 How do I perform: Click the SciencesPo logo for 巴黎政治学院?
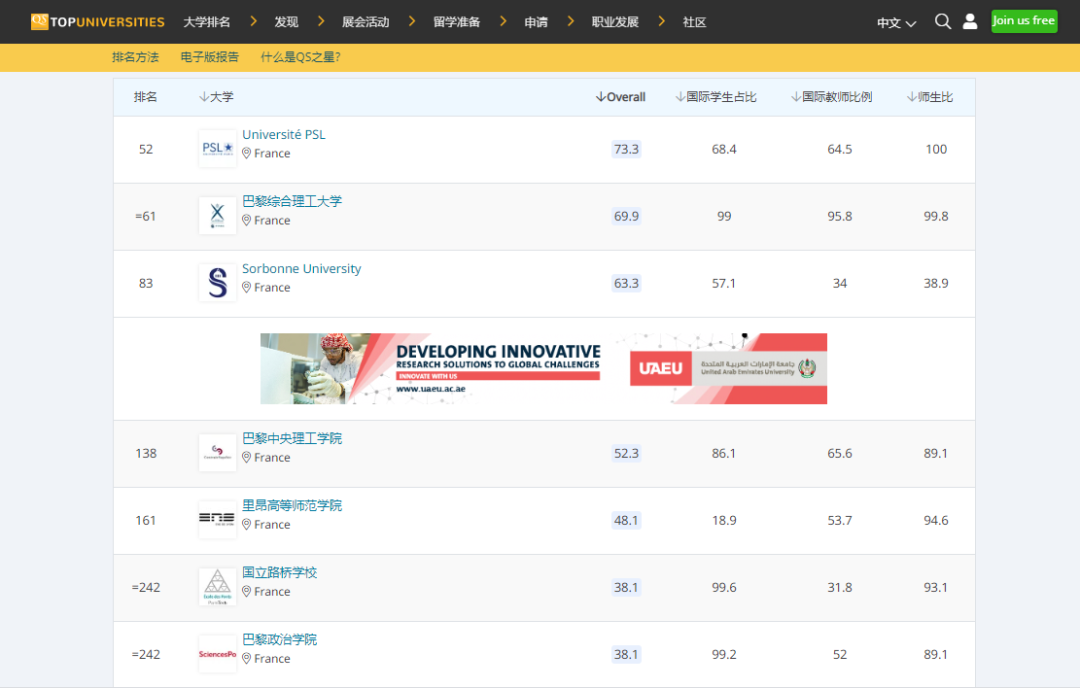[x=216, y=655]
